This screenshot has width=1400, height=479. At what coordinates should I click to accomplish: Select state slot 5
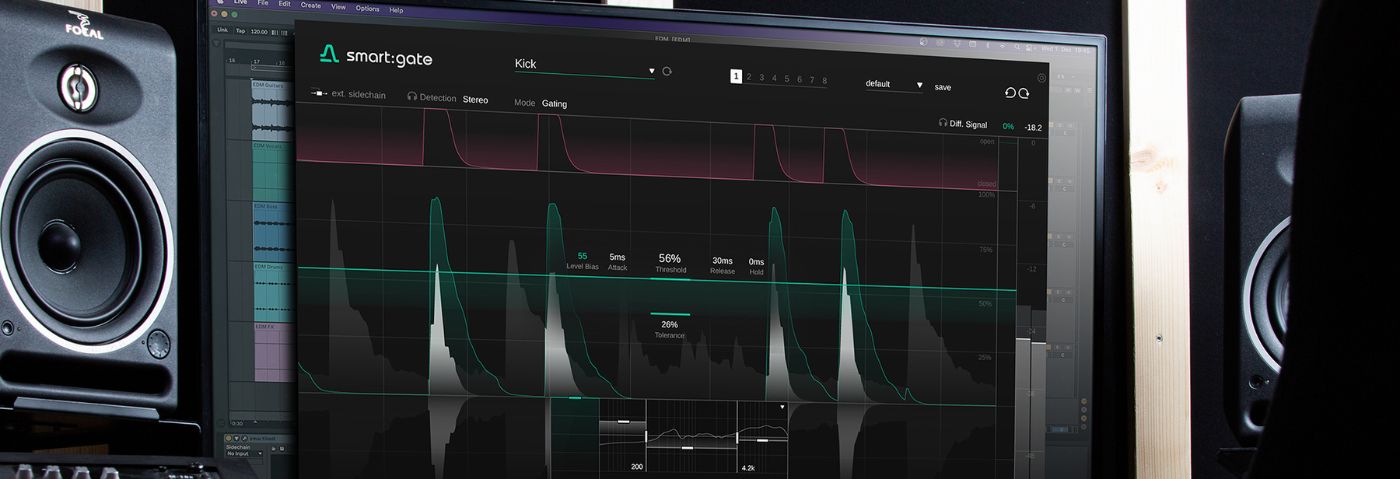coord(787,79)
